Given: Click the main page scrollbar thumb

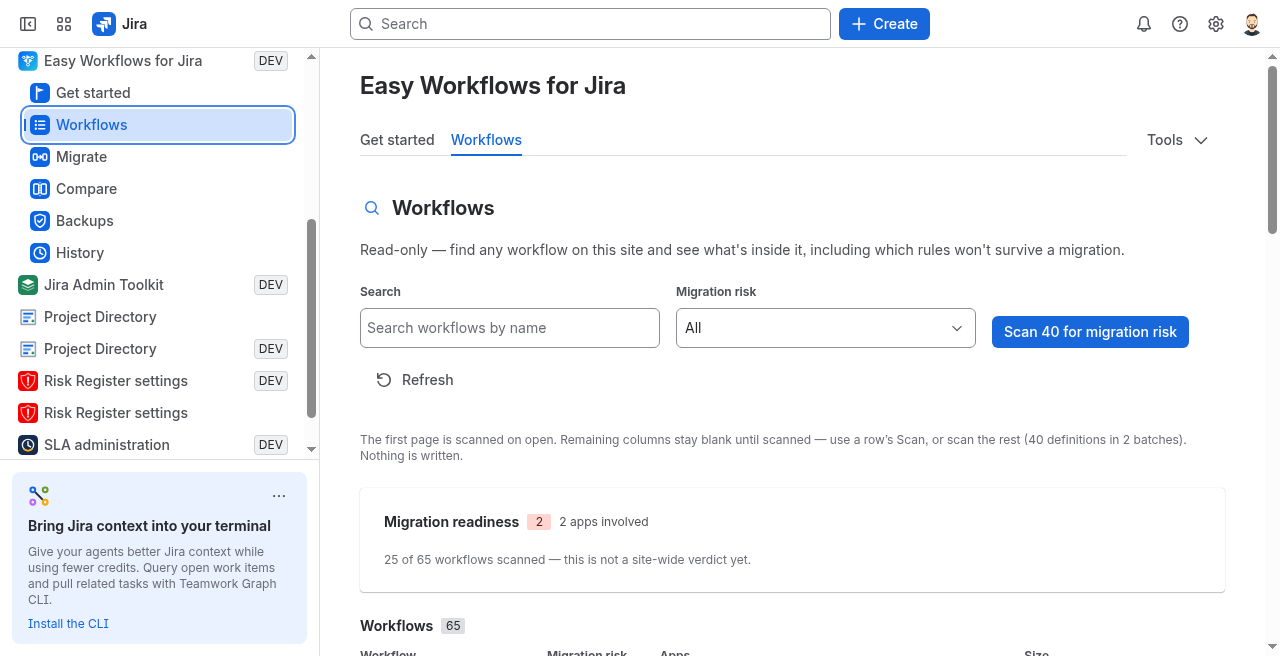Looking at the screenshot, I should (x=1272, y=150).
